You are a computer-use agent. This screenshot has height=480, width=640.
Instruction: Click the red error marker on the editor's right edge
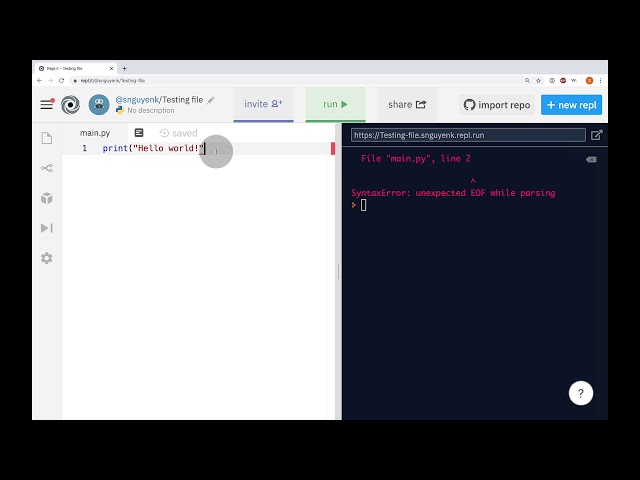point(333,149)
